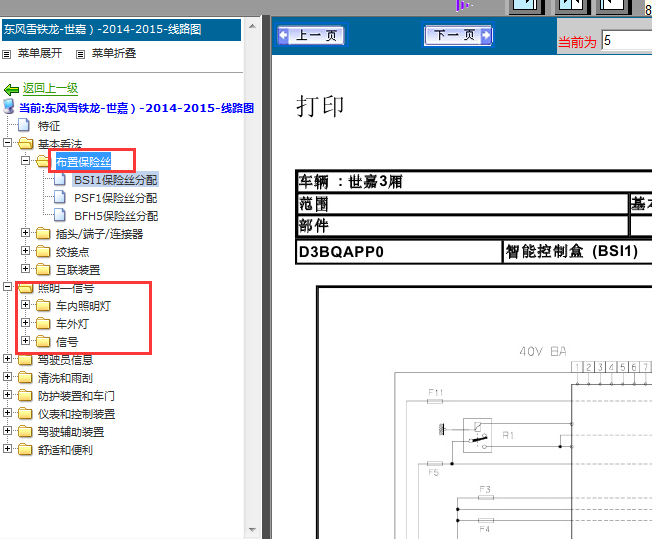Click the F3 fuse label in the diagram

485,489
